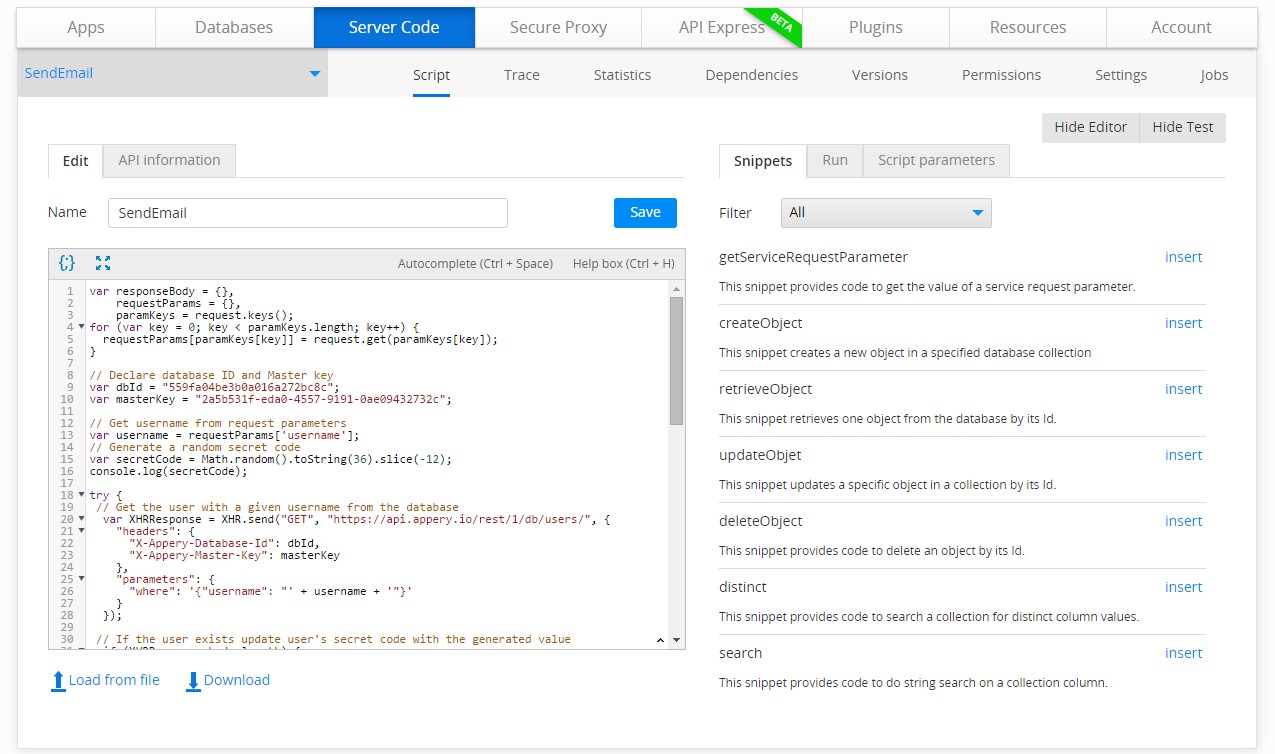Insert the getServiceRequestParameter snippet
This screenshot has width=1275, height=754.
coord(1183,257)
